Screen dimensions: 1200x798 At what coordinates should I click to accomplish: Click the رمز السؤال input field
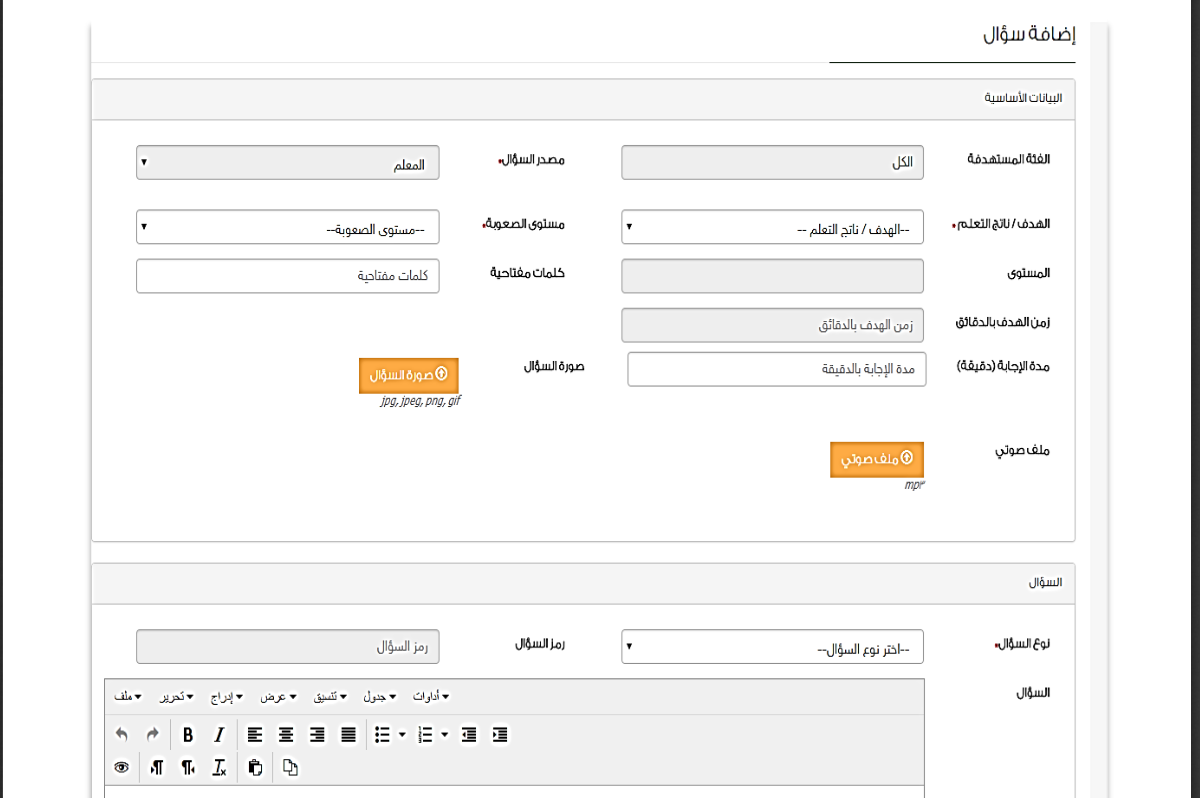288,647
